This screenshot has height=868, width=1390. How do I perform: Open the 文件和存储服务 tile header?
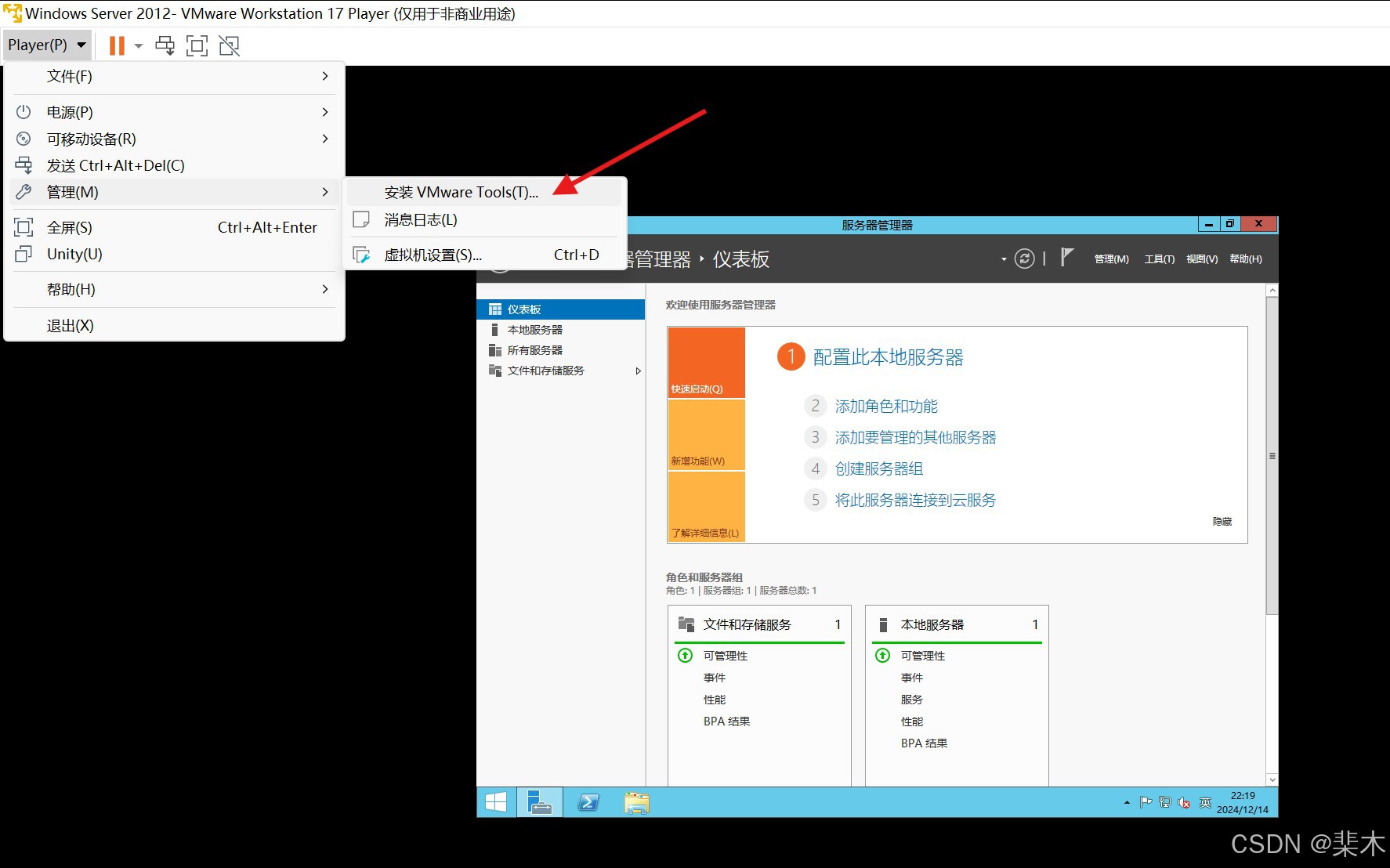point(759,624)
